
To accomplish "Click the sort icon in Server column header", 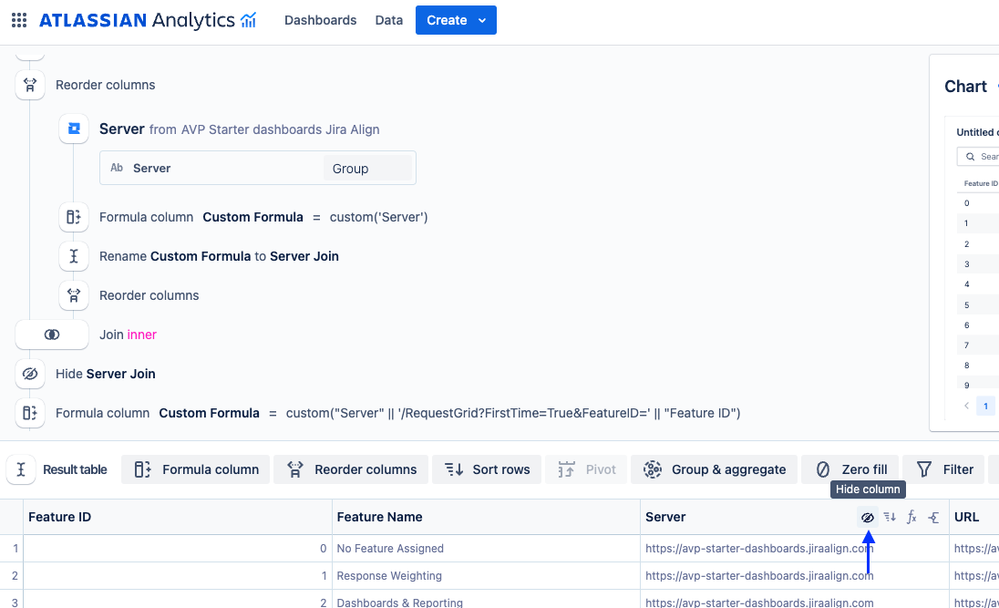I will coord(889,517).
